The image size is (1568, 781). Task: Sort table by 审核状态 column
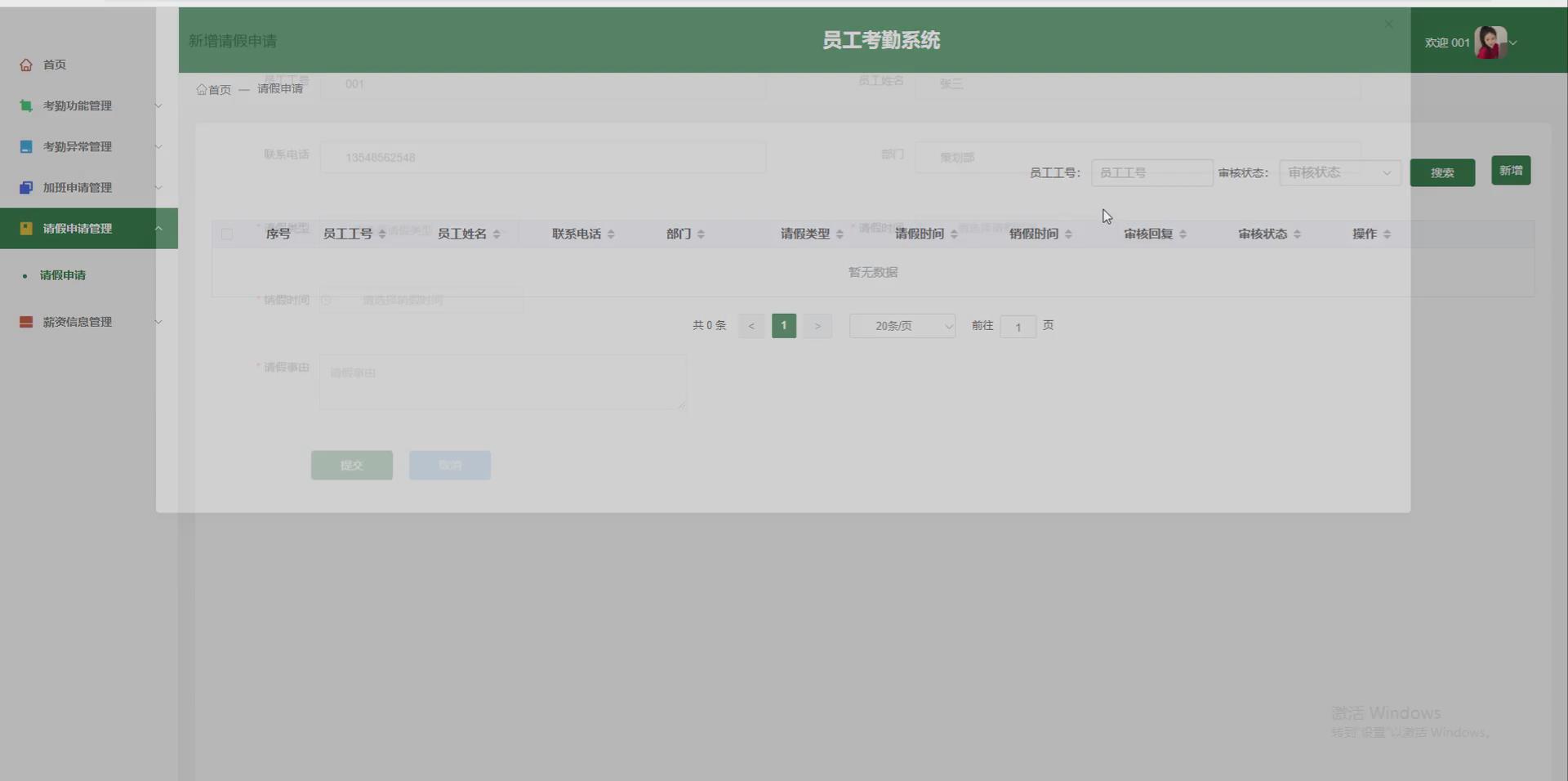(1297, 234)
